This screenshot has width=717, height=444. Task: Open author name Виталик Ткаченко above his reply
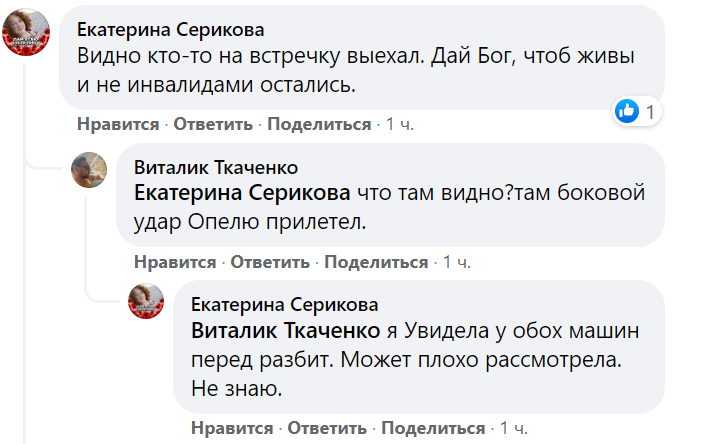tap(215, 167)
